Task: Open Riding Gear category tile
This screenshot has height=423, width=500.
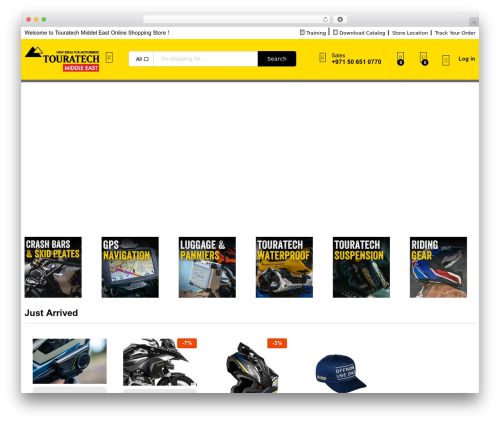Action: (x=438, y=267)
